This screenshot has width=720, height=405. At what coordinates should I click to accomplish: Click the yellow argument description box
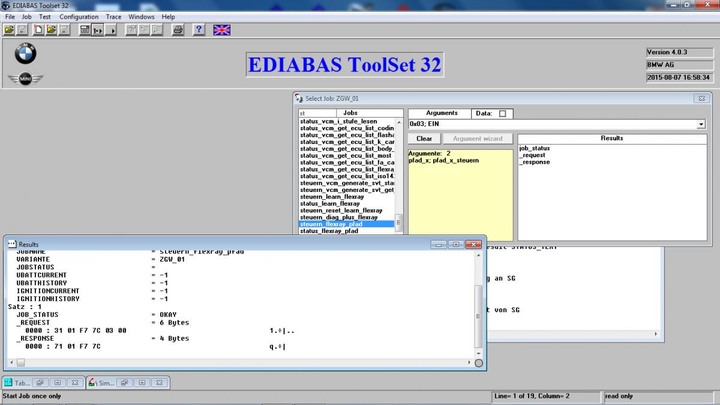[461, 195]
